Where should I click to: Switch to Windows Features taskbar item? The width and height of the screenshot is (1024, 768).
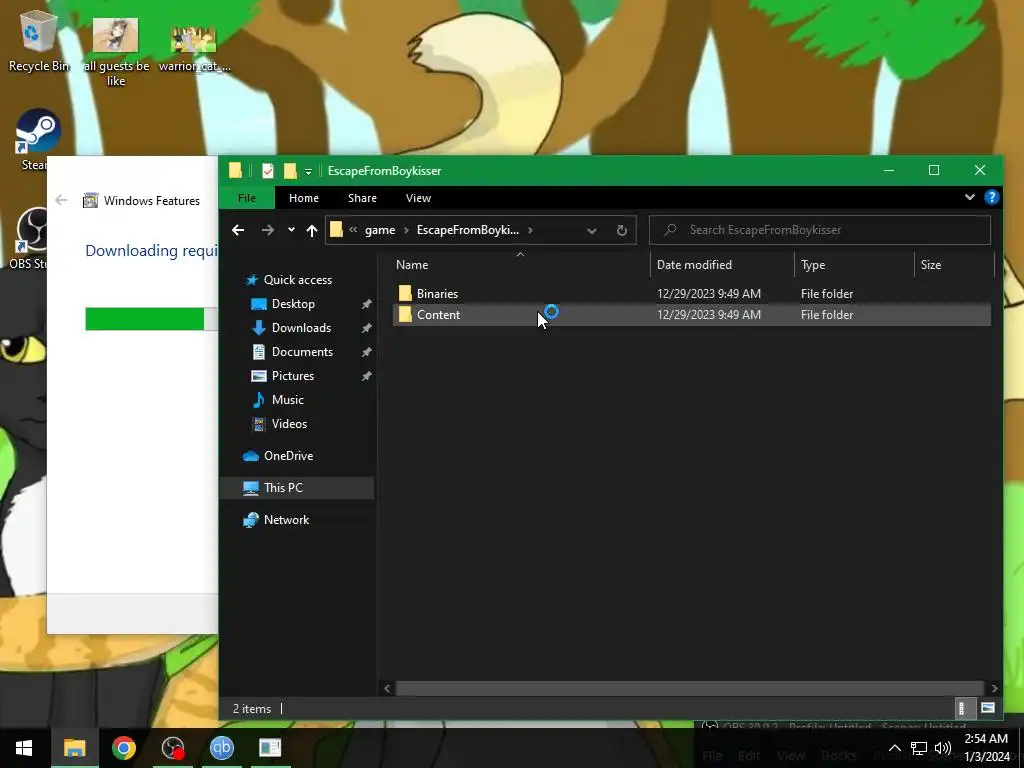tap(270, 748)
